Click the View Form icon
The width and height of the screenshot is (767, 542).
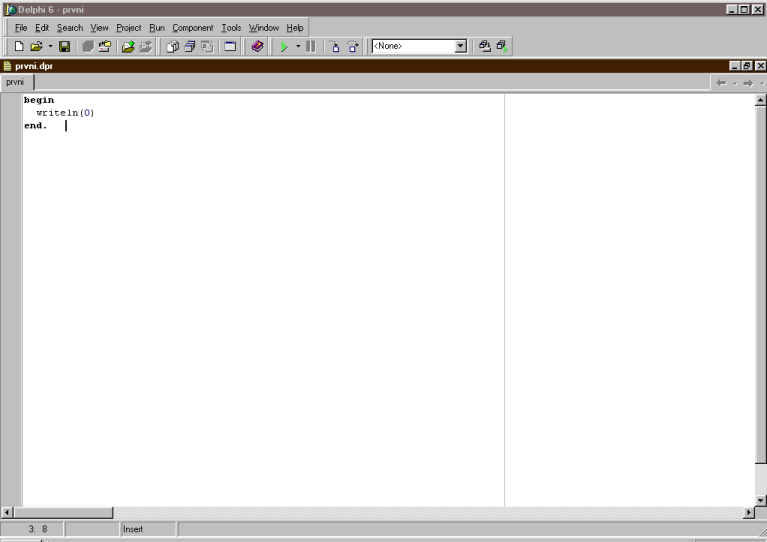(x=190, y=46)
